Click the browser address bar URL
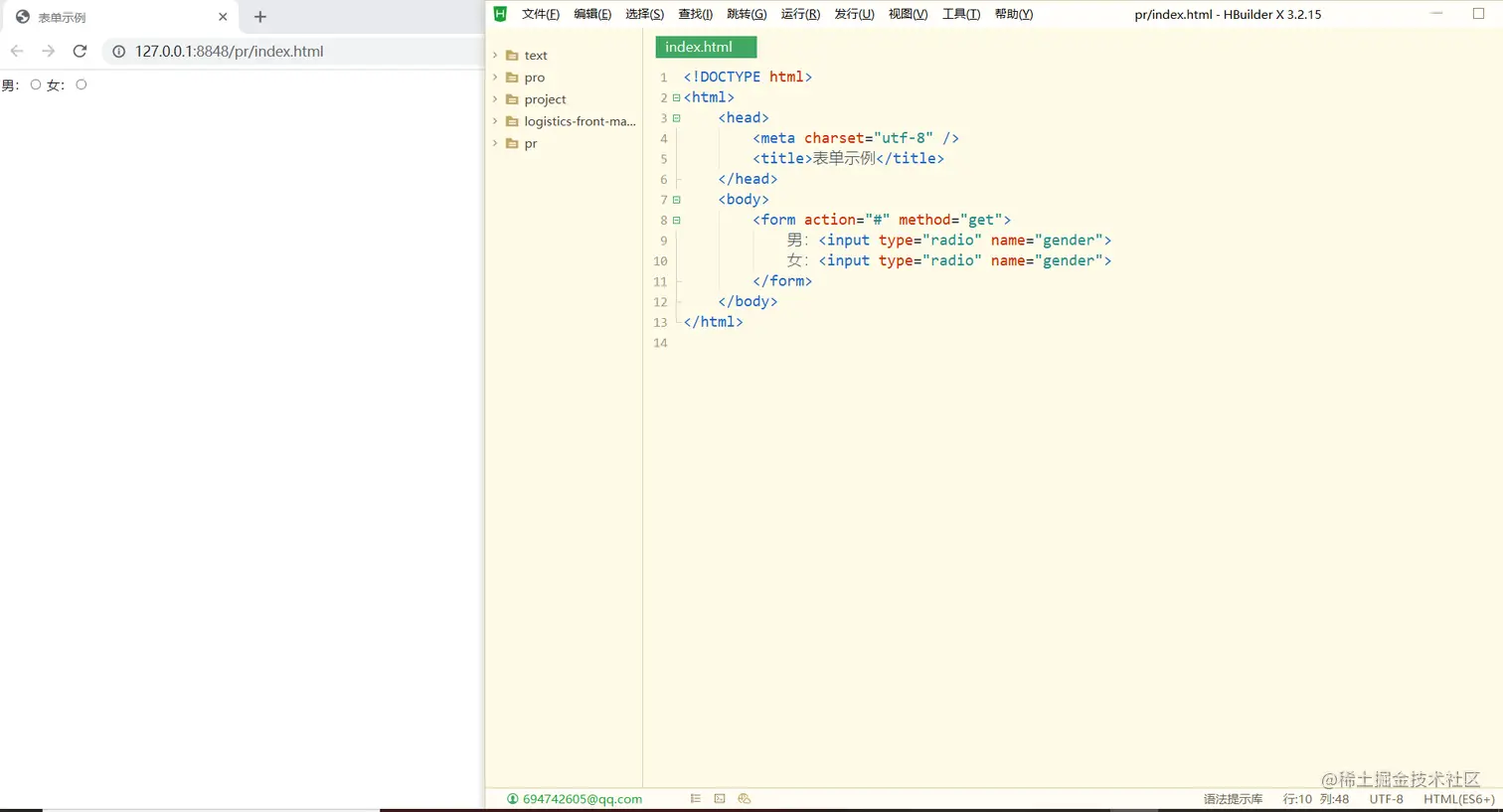Image resolution: width=1503 pixels, height=812 pixels. click(230, 52)
